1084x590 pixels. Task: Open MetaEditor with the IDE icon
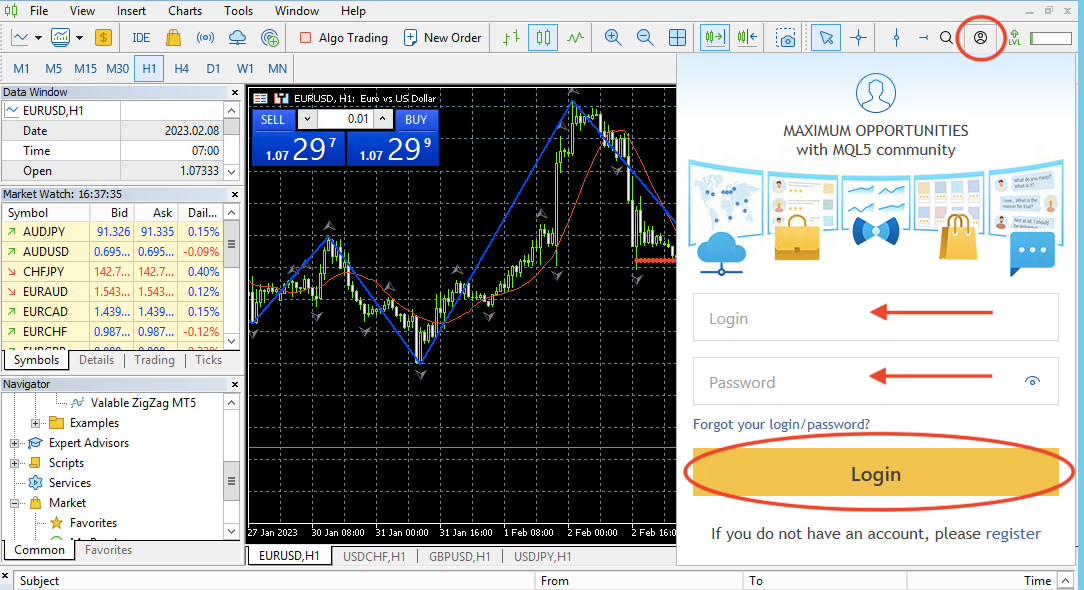pyautogui.click(x=140, y=37)
